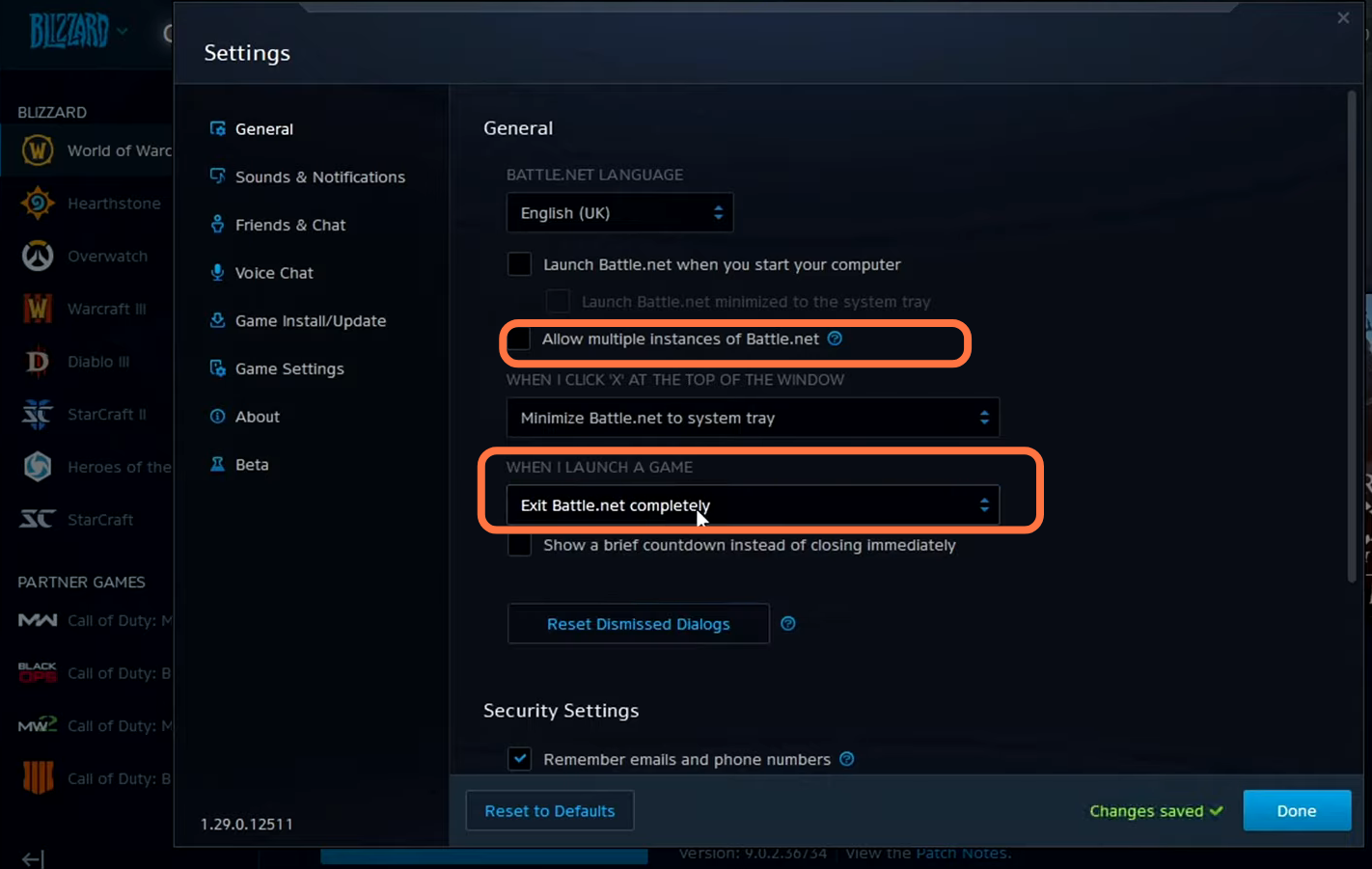Open Game Install/Update settings
This screenshot has width=1372, height=869.
pos(298,321)
